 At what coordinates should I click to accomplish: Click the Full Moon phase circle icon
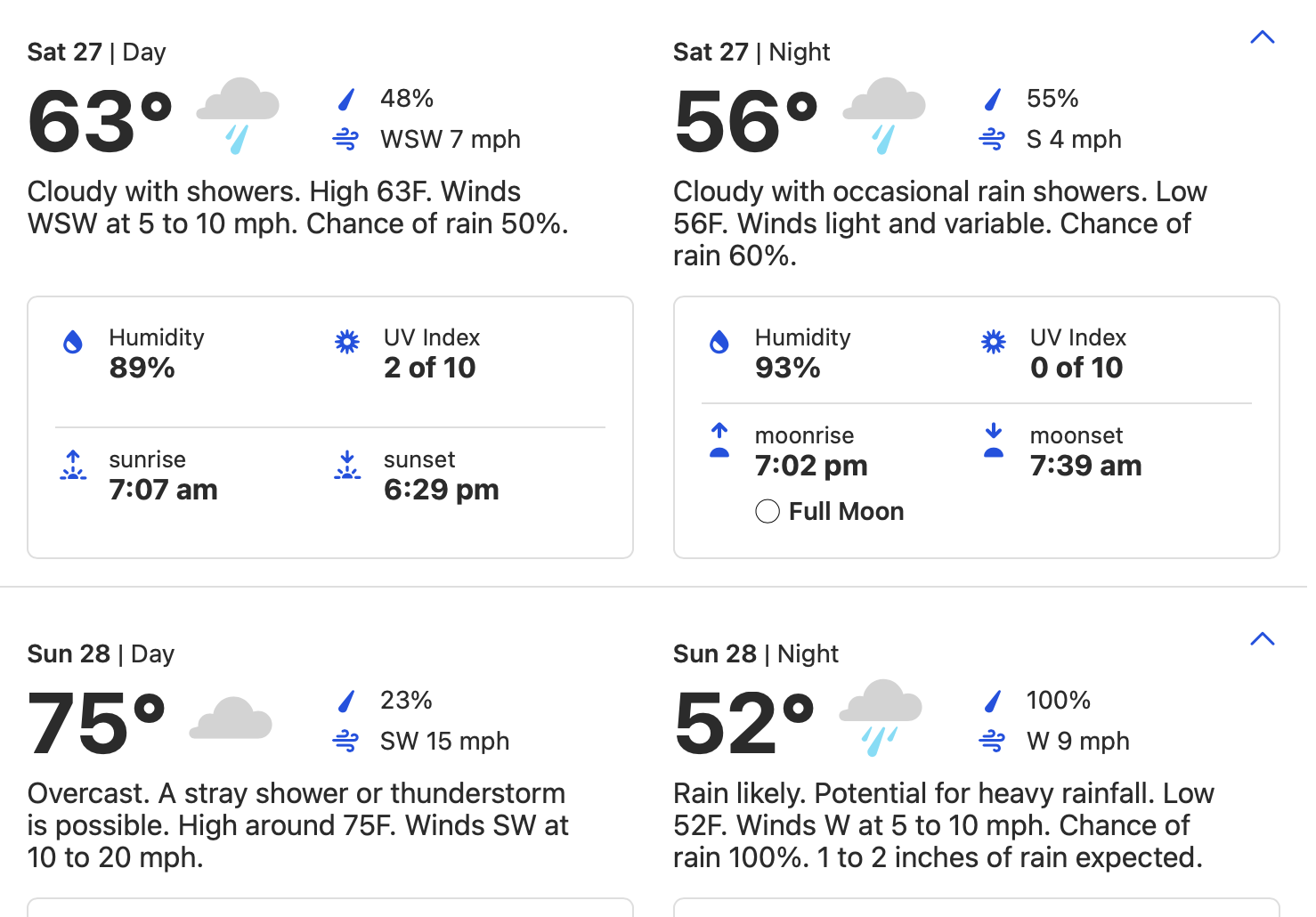(768, 511)
